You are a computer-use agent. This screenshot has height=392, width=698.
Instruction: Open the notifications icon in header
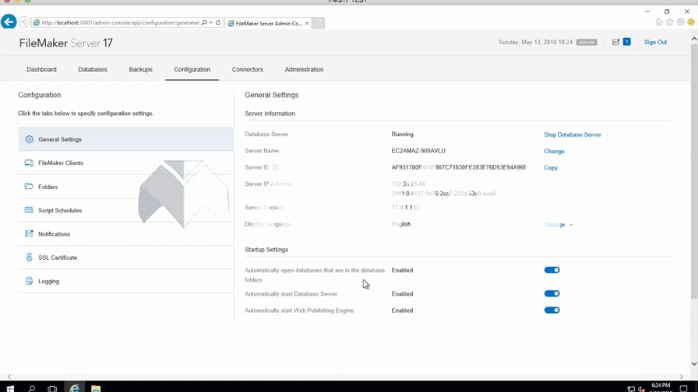click(616, 42)
